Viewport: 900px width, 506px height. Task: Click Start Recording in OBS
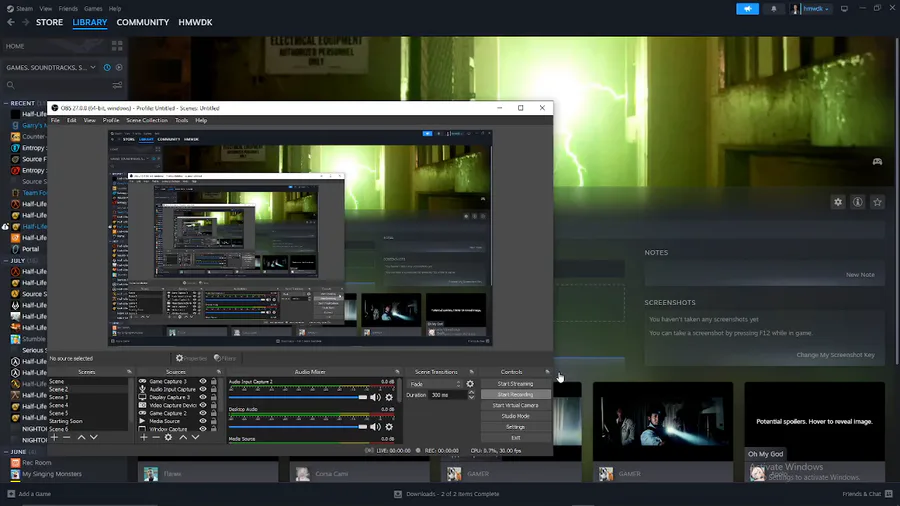(x=515, y=395)
